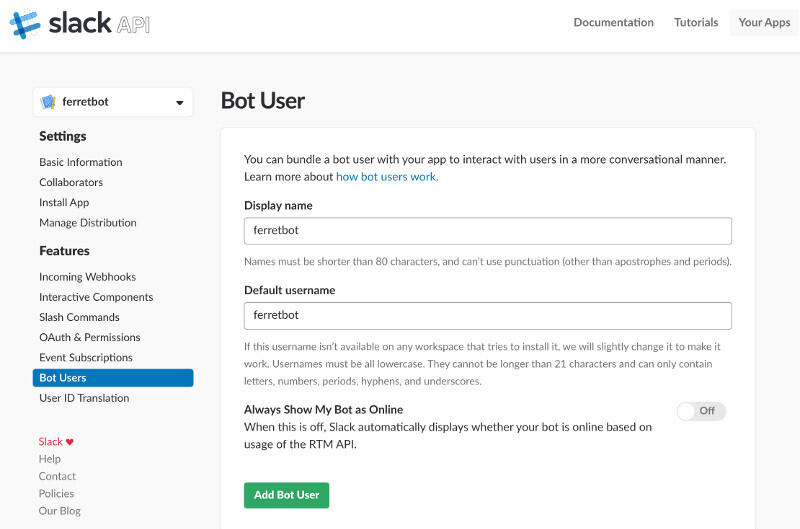800x529 pixels.
Task: Select Event Subscriptions in sidebar
Action: 86,357
